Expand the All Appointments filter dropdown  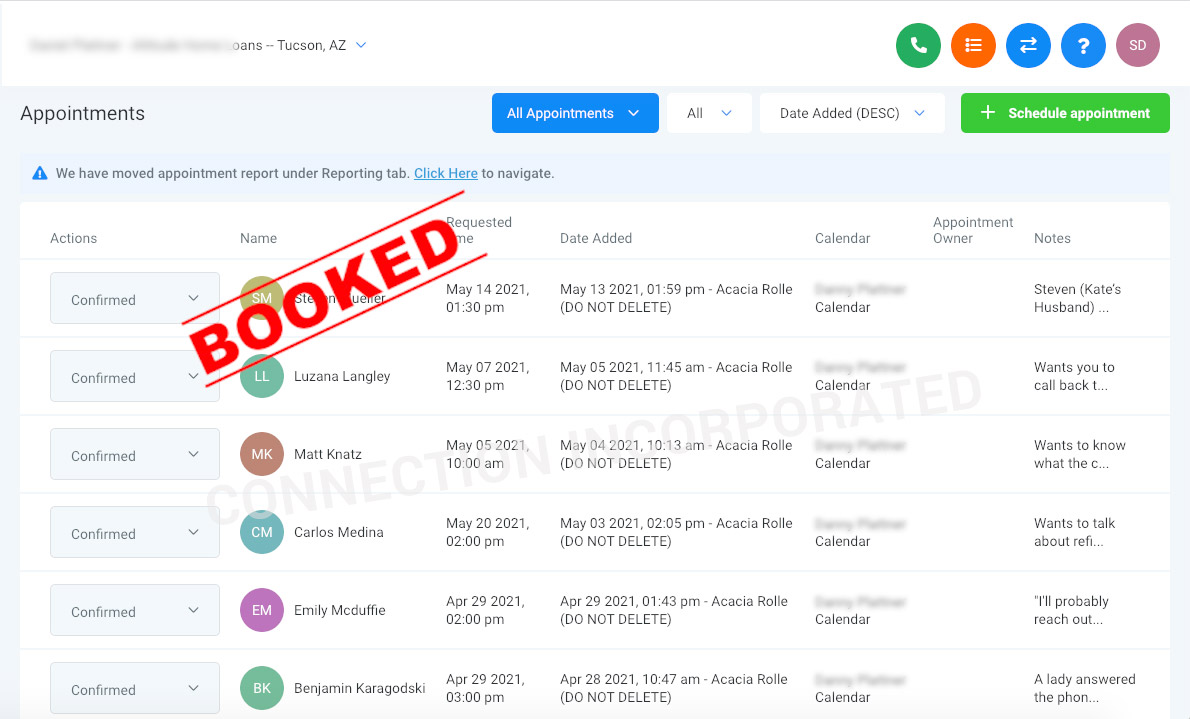coord(575,113)
